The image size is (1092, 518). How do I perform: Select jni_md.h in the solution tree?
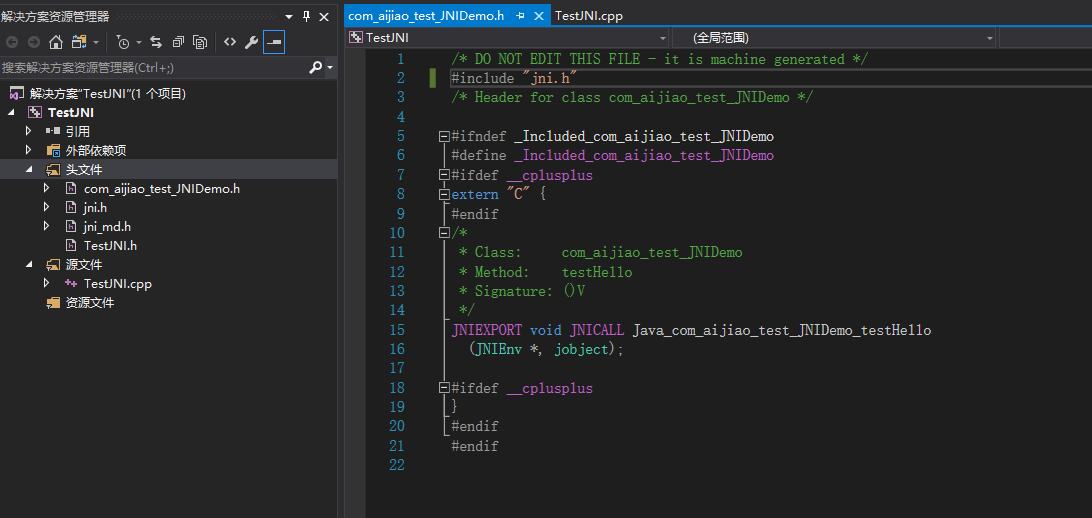(x=106, y=226)
